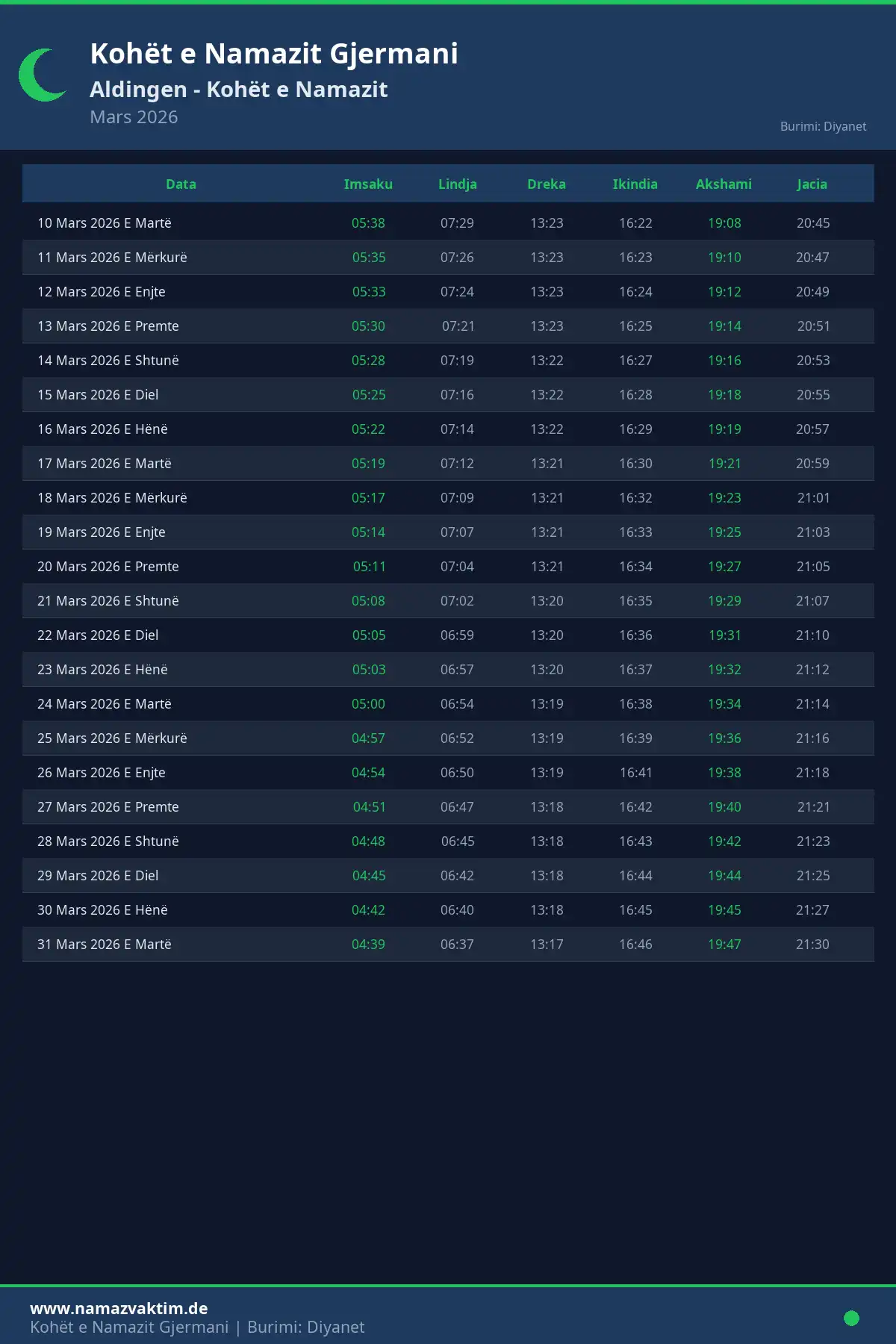Open the www.namazvaktim.de website link
Viewport: 896px width, 1344px height.
(119, 1308)
